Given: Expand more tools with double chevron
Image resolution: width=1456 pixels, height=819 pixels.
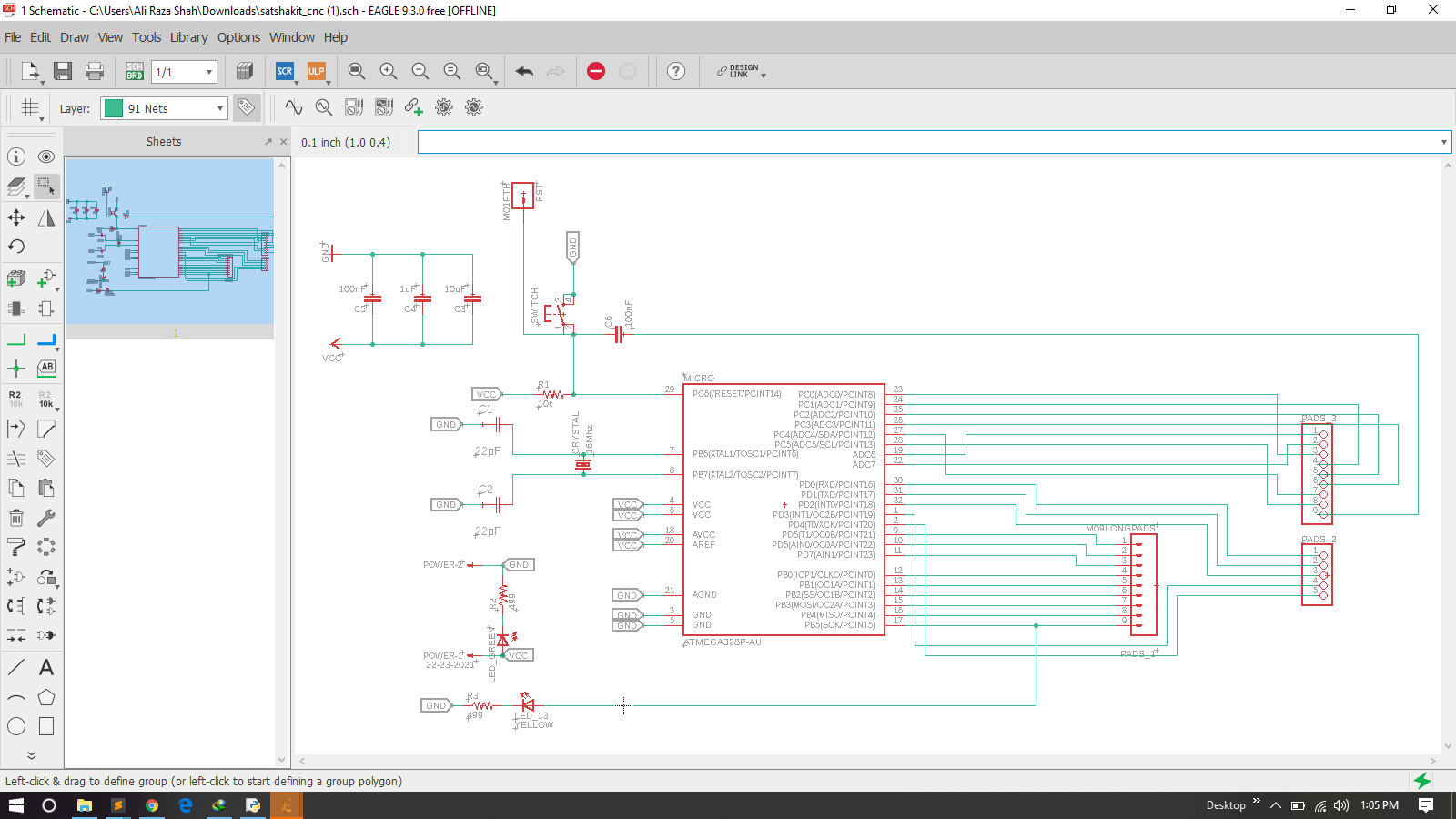Looking at the screenshot, I should click(31, 755).
